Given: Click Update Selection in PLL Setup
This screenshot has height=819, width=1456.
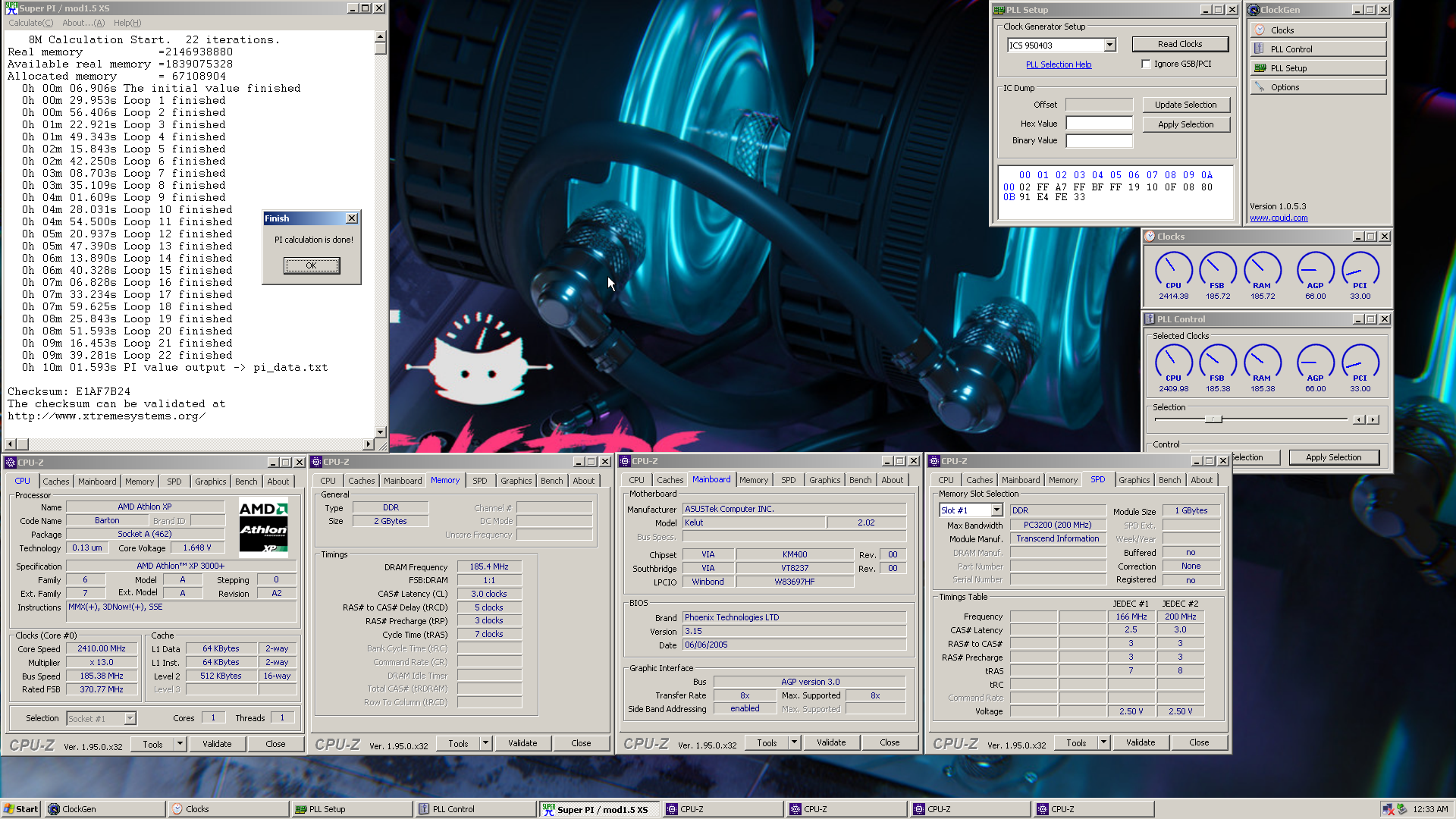Looking at the screenshot, I should [x=1185, y=105].
